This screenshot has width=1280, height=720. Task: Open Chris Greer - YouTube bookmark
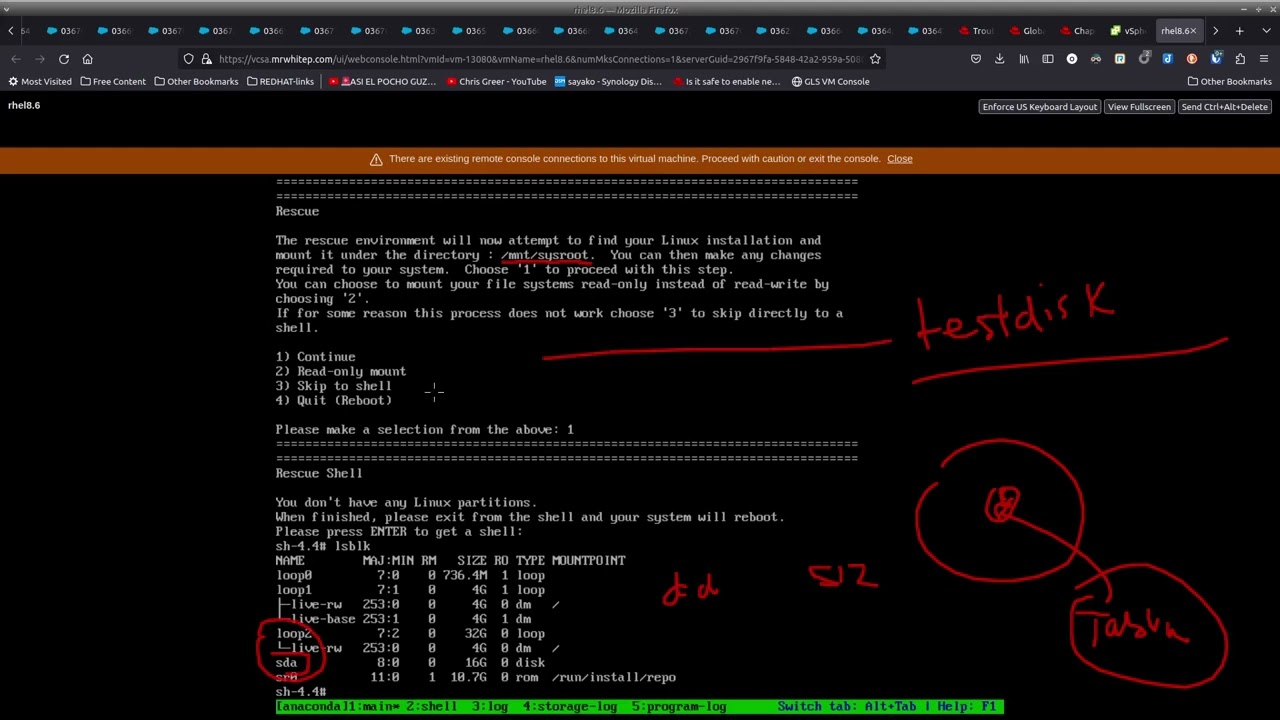(x=496, y=81)
